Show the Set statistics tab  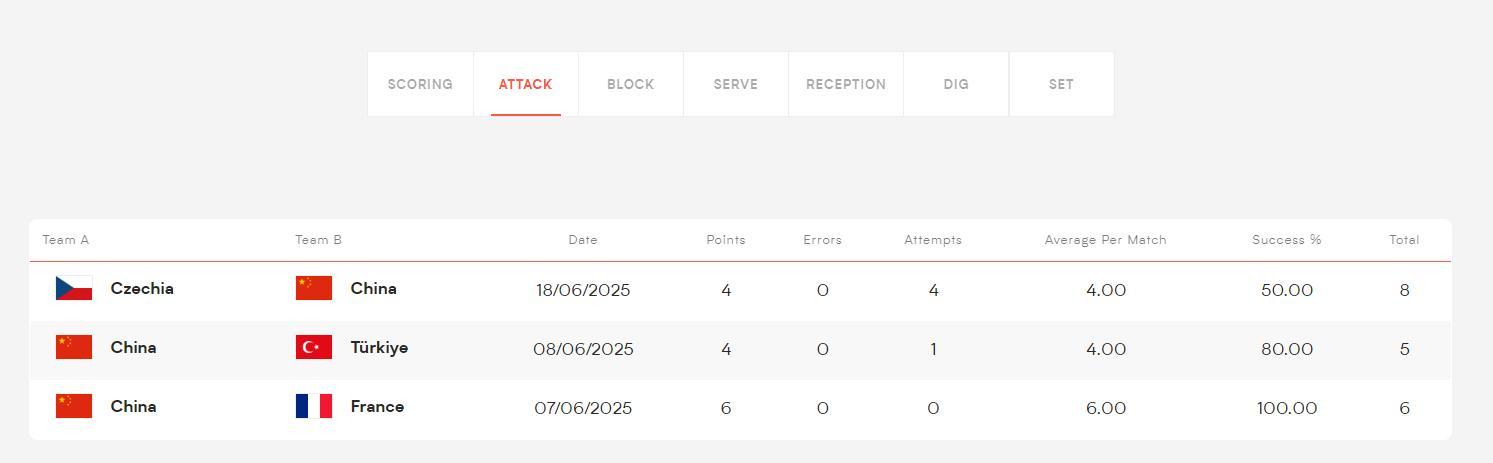click(x=1061, y=85)
